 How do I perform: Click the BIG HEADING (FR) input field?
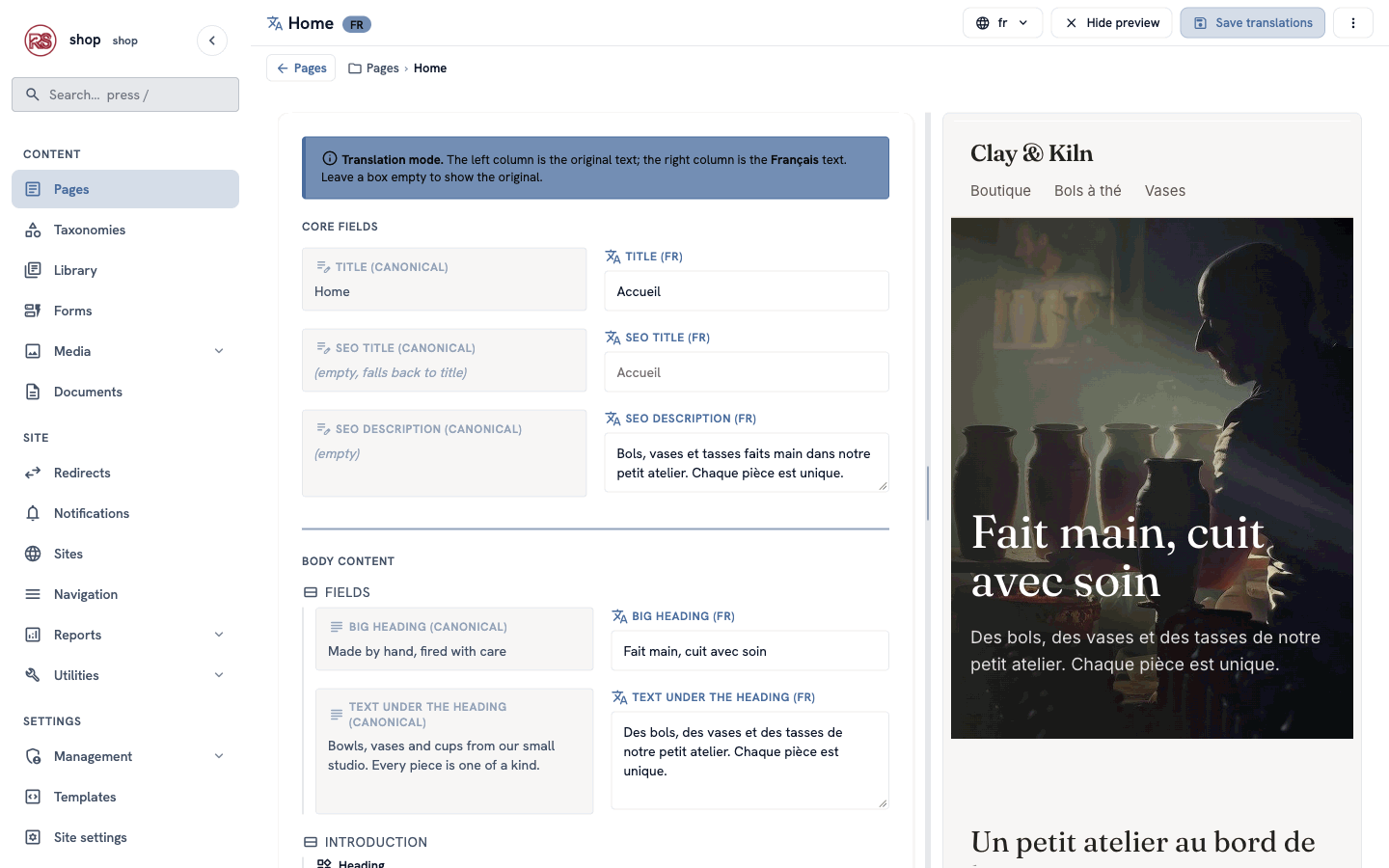click(749, 651)
